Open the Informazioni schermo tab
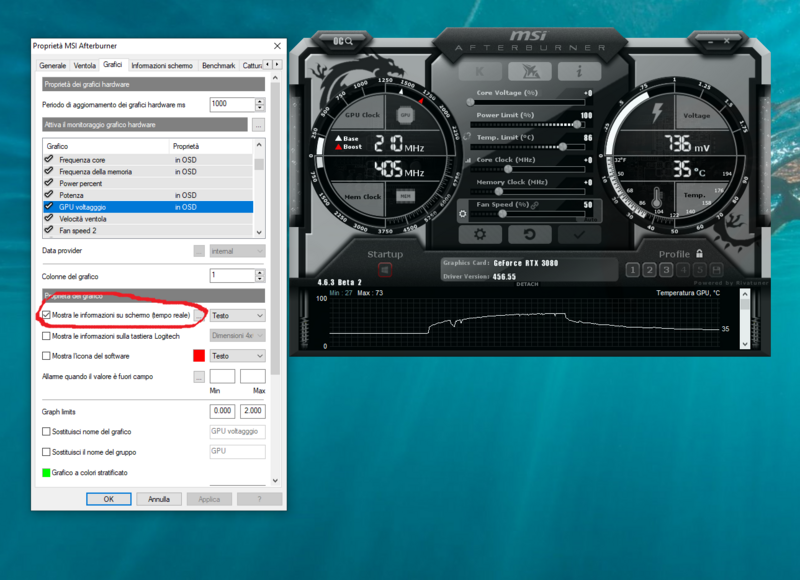Image resolution: width=800 pixels, height=580 pixels. point(162,65)
